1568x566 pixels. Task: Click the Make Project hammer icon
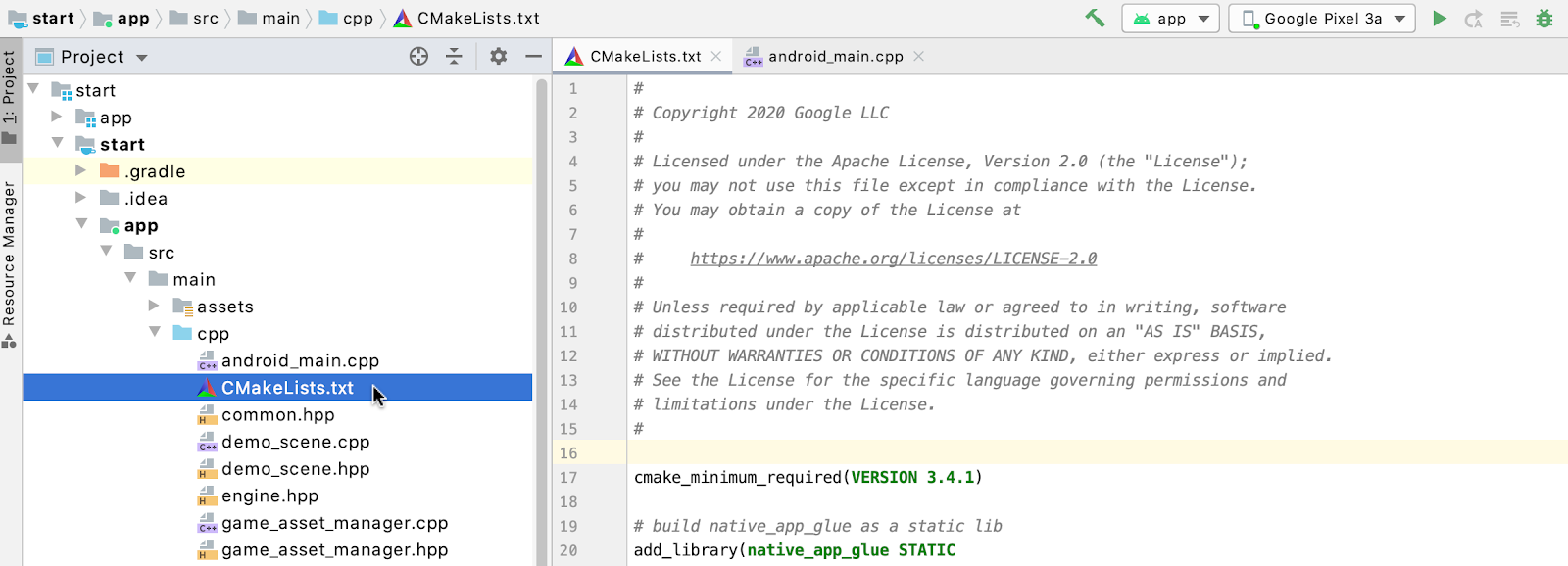tap(1095, 18)
